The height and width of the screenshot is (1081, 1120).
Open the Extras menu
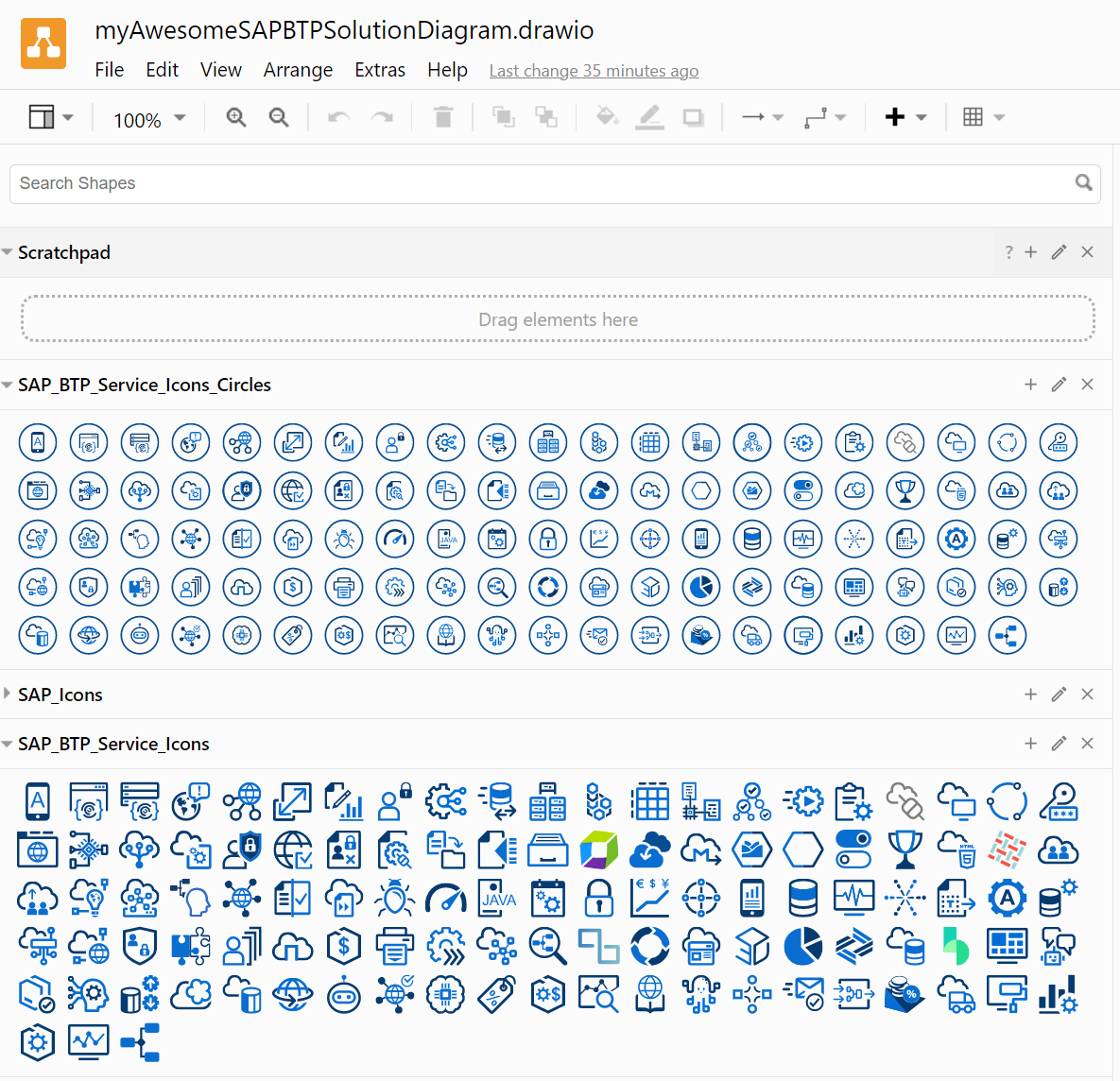(380, 70)
